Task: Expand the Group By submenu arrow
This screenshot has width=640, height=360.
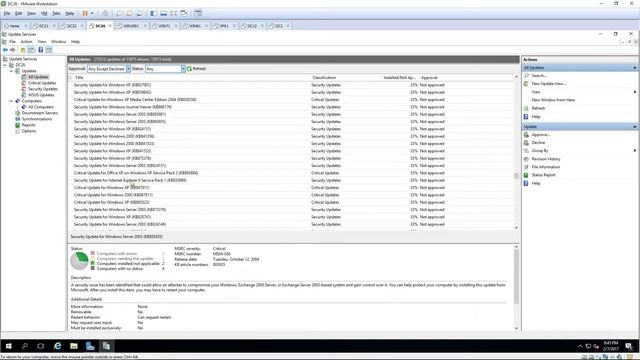Action: (635, 151)
